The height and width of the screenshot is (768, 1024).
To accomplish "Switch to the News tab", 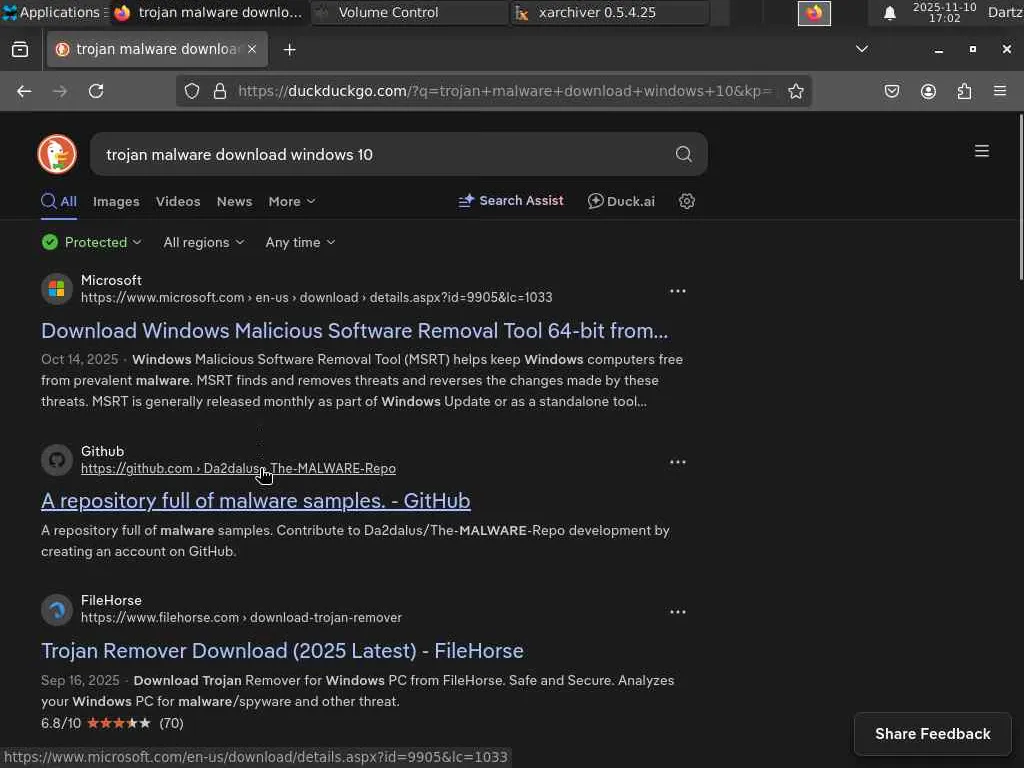I will [x=234, y=202].
